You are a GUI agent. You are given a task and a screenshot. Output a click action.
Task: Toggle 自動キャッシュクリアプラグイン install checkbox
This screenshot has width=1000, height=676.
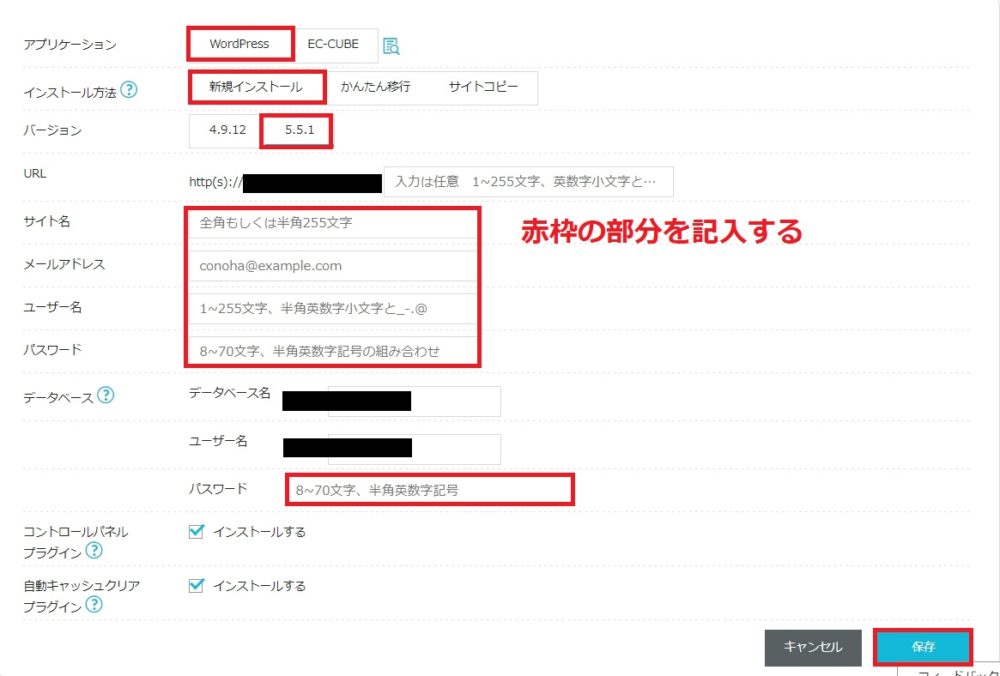pyautogui.click(x=196, y=585)
